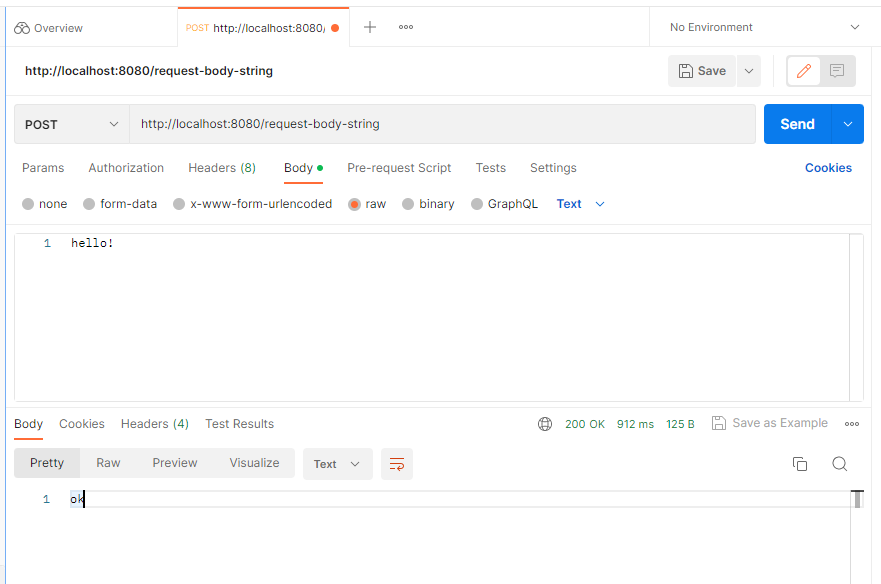Open the comments icon
Screen dimensions: 881x584
[x=837, y=71]
